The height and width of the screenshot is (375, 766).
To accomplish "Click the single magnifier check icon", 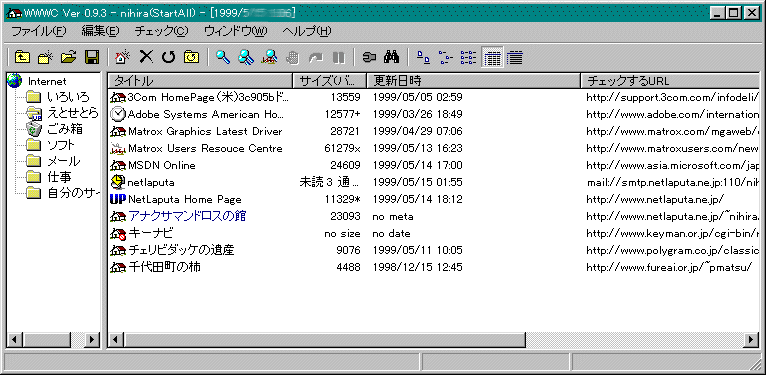I will (223, 58).
